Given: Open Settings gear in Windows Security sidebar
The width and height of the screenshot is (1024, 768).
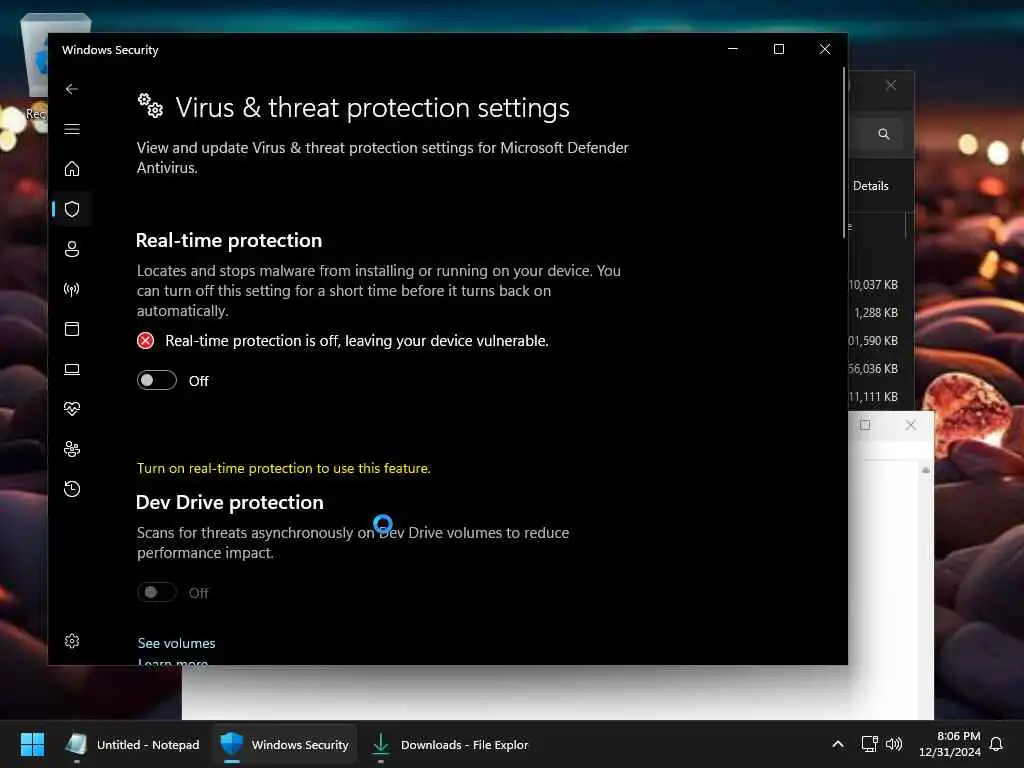Looking at the screenshot, I should click(72, 641).
